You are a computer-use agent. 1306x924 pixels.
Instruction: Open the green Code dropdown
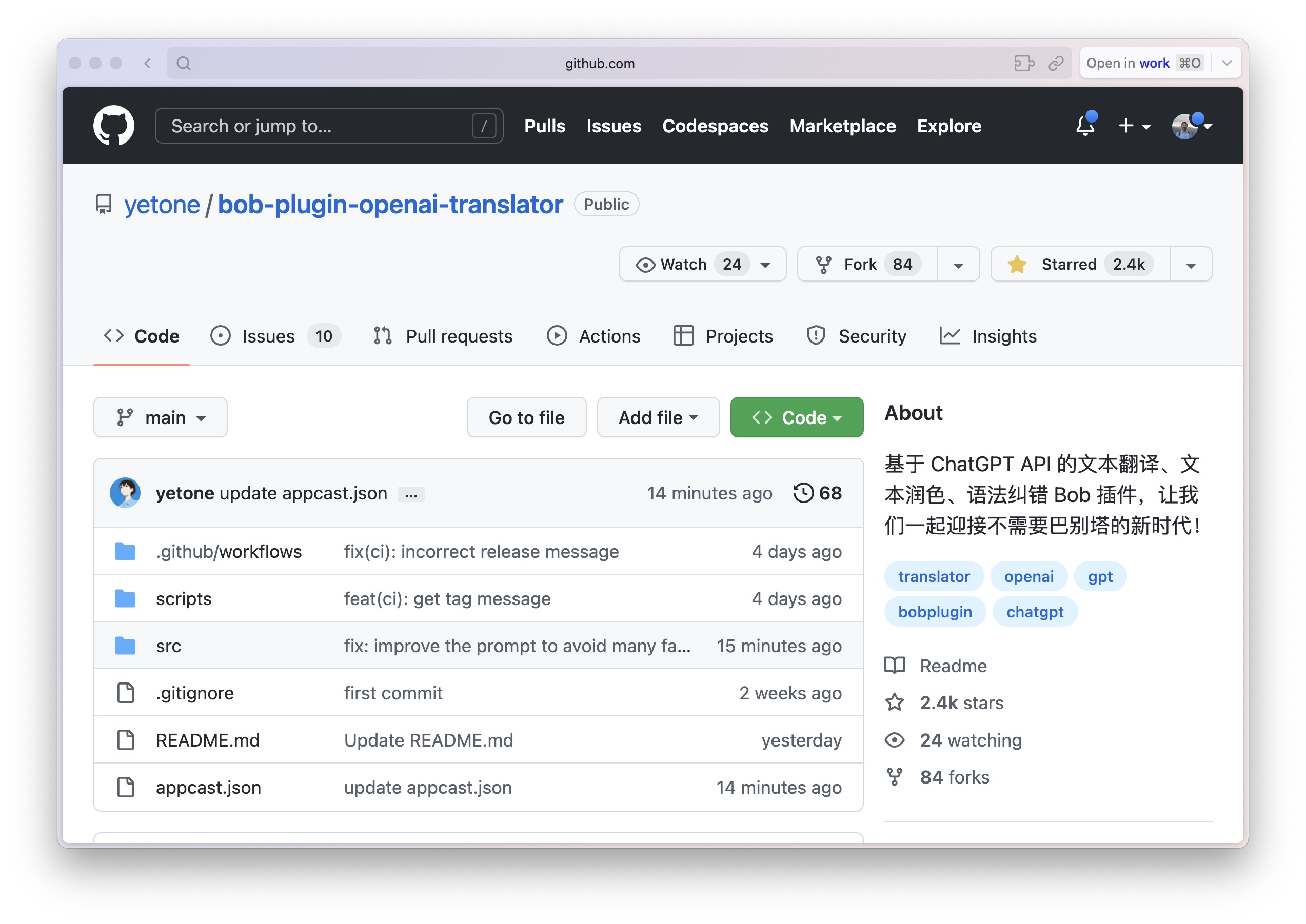tap(796, 417)
